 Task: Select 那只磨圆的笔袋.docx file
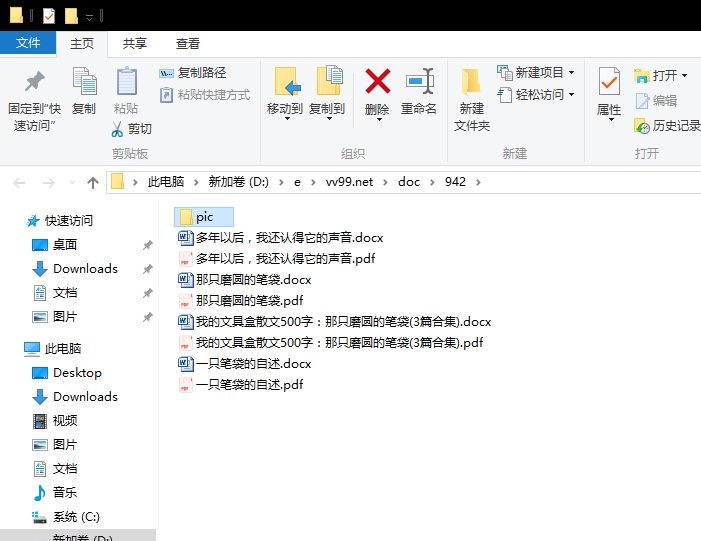(245, 279)
